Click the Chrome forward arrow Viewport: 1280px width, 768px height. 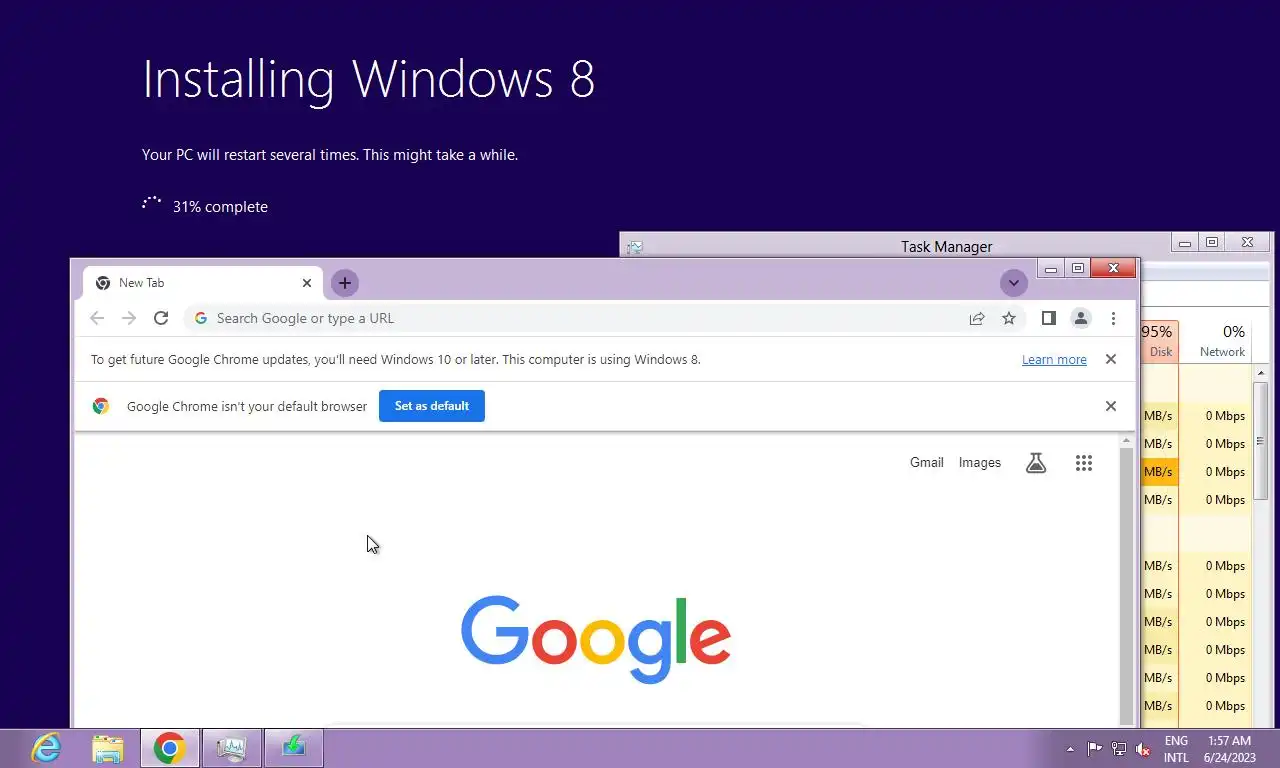(x=129, y=318)
